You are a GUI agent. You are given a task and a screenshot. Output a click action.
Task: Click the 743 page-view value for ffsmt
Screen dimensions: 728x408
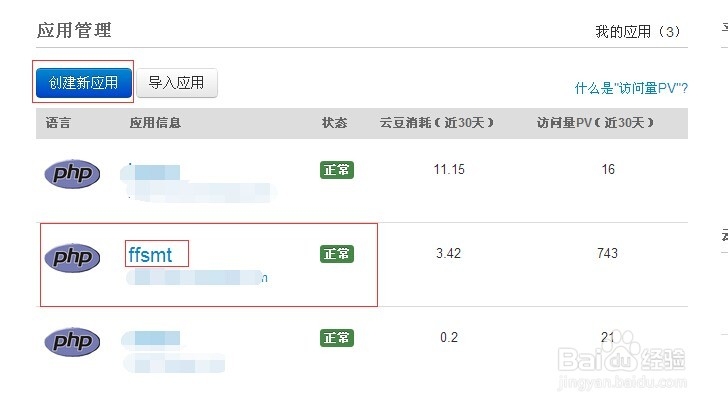(607, 254)
